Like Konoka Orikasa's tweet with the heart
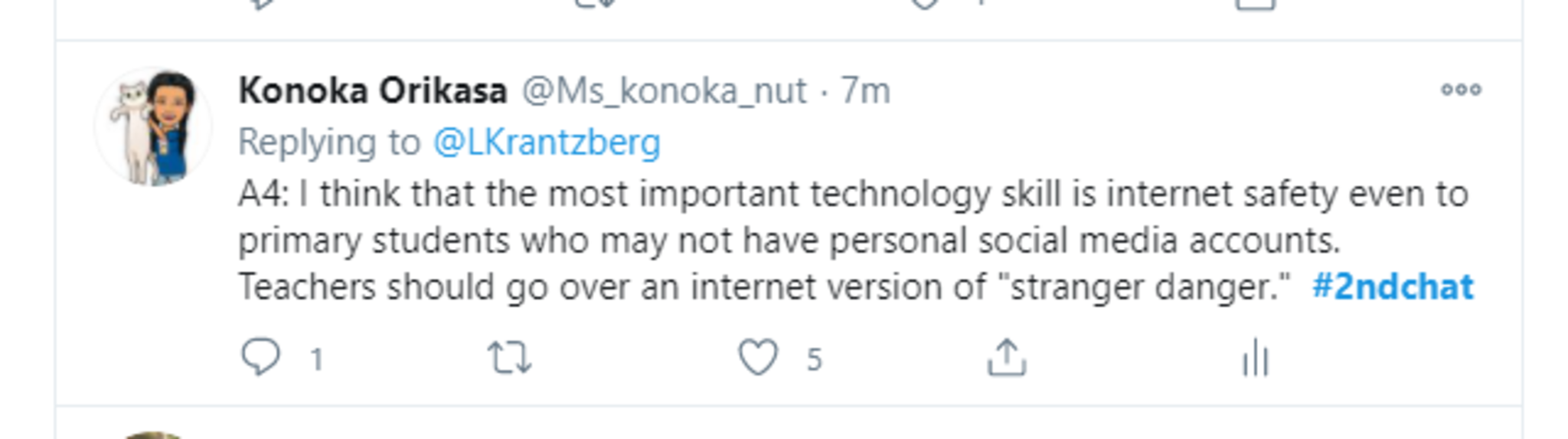This screenshot has width=1568, height=439. pos(758,358)
